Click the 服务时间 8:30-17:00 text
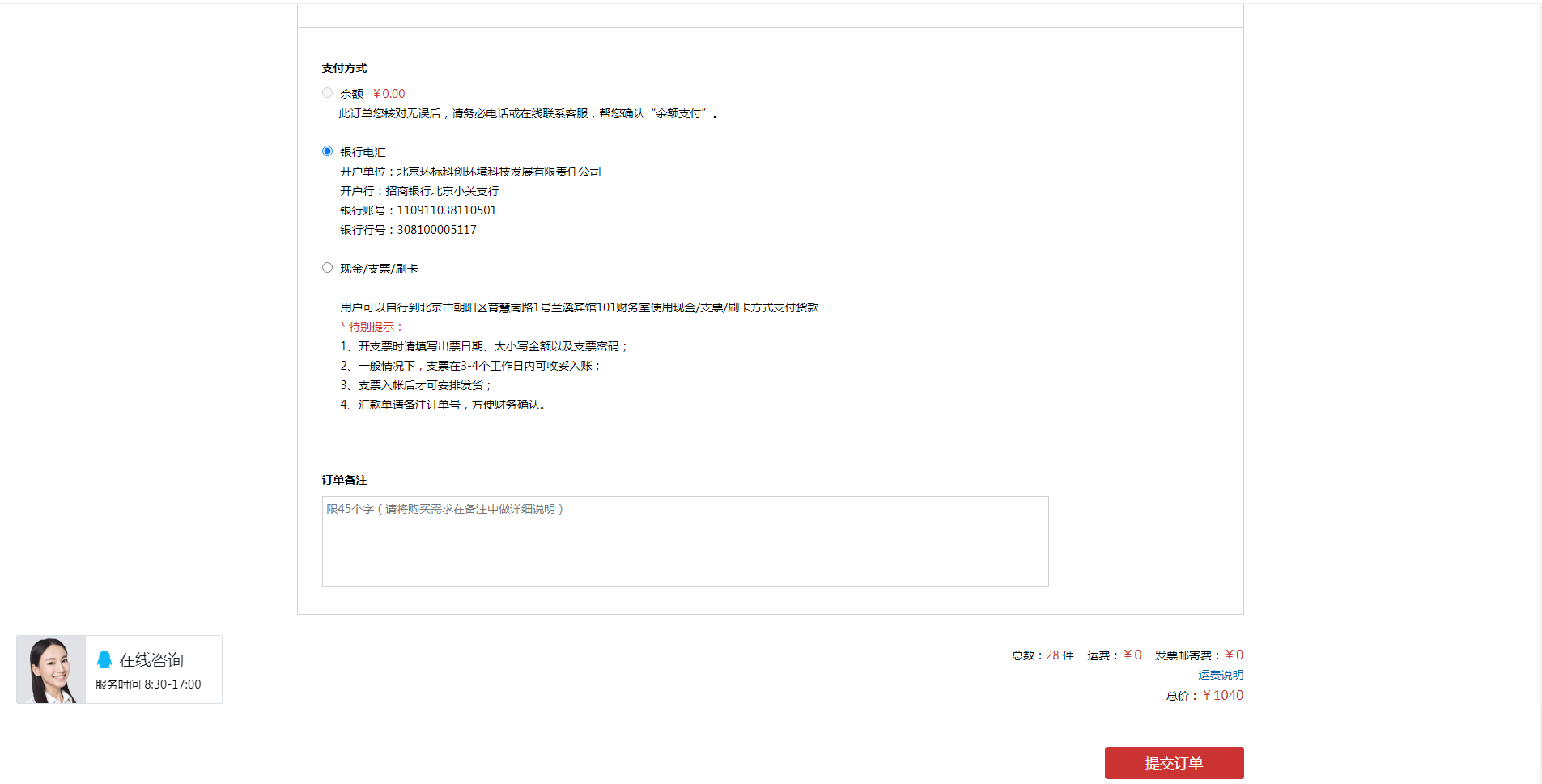 pos(148,684)
